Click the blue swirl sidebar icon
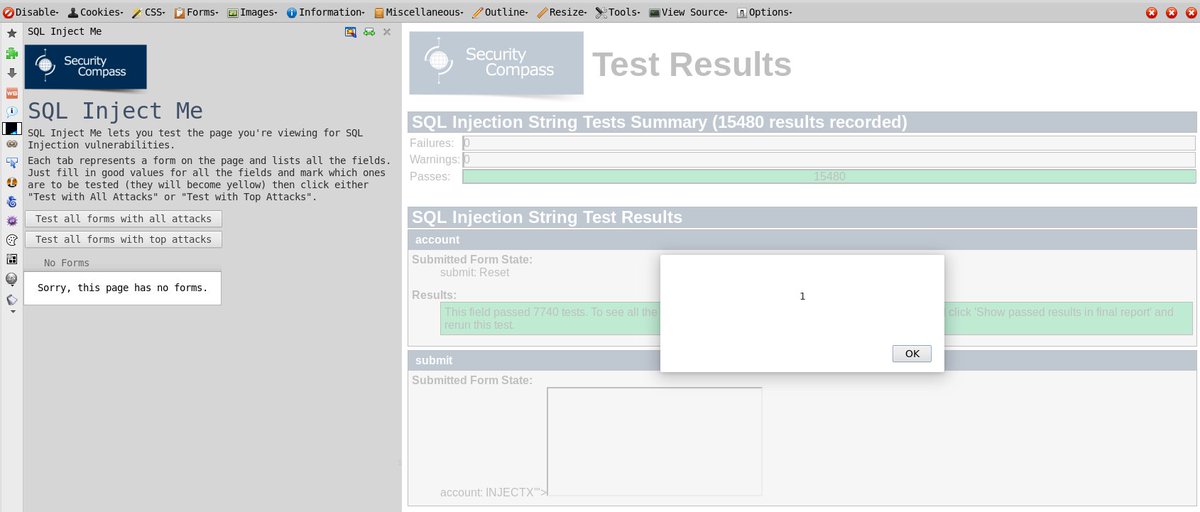1200x512 pixels. tap(12, 202)
